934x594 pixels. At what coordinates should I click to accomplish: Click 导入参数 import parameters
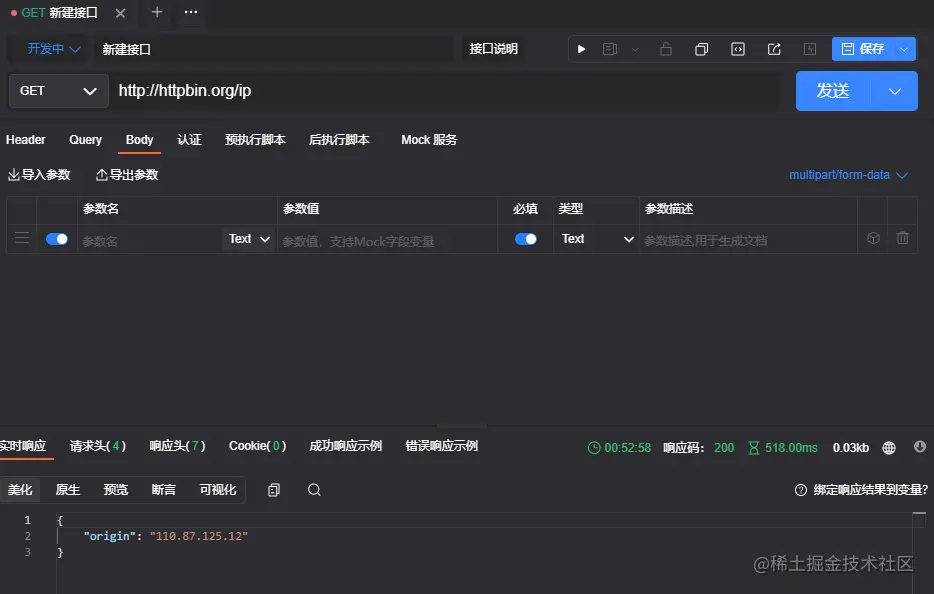pos(39,175)
